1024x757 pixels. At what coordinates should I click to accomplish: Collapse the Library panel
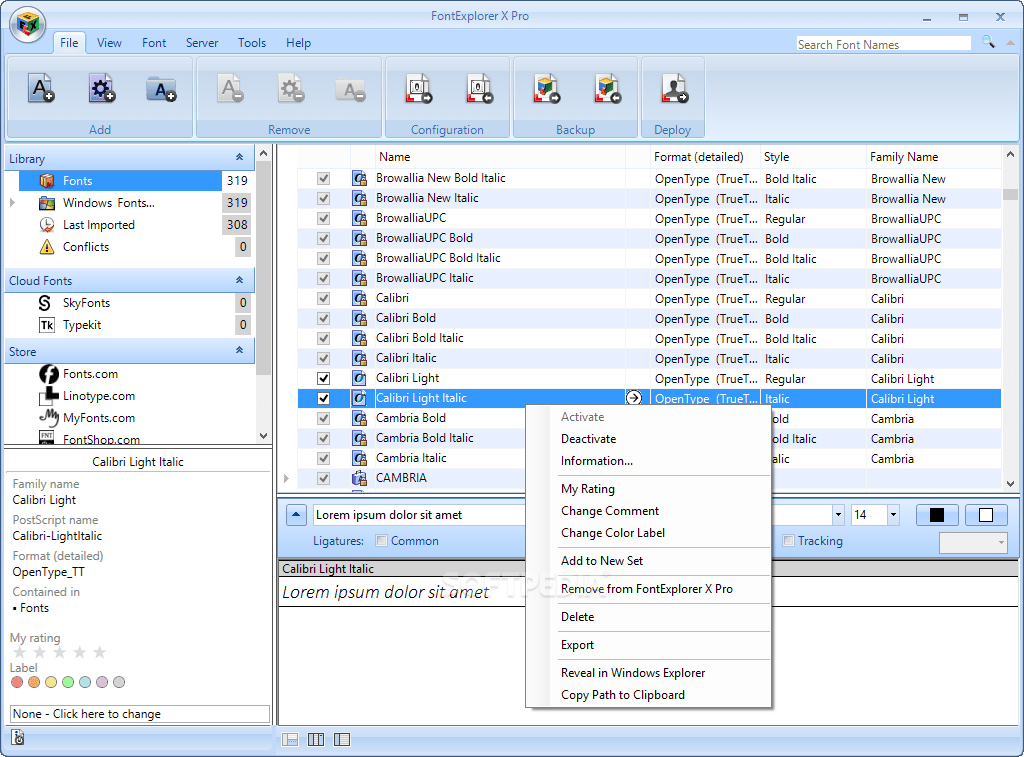click(240, 158)
